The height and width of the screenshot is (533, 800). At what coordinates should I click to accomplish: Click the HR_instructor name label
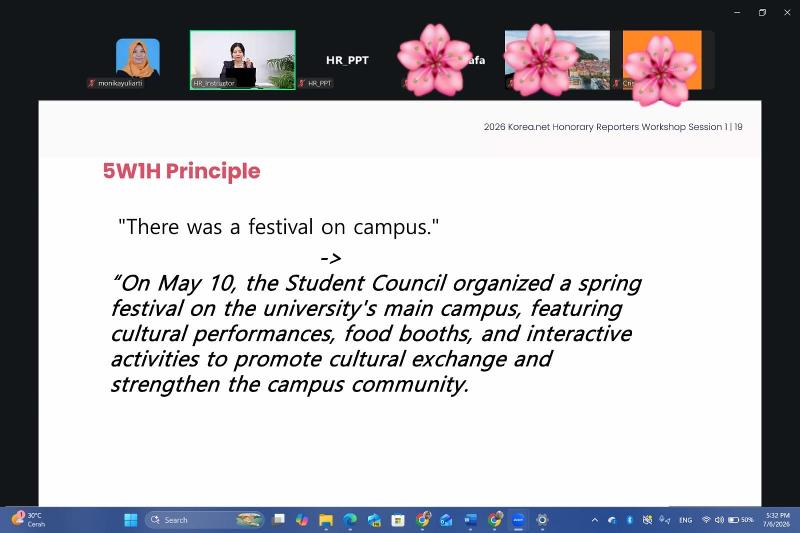(214, 83)
